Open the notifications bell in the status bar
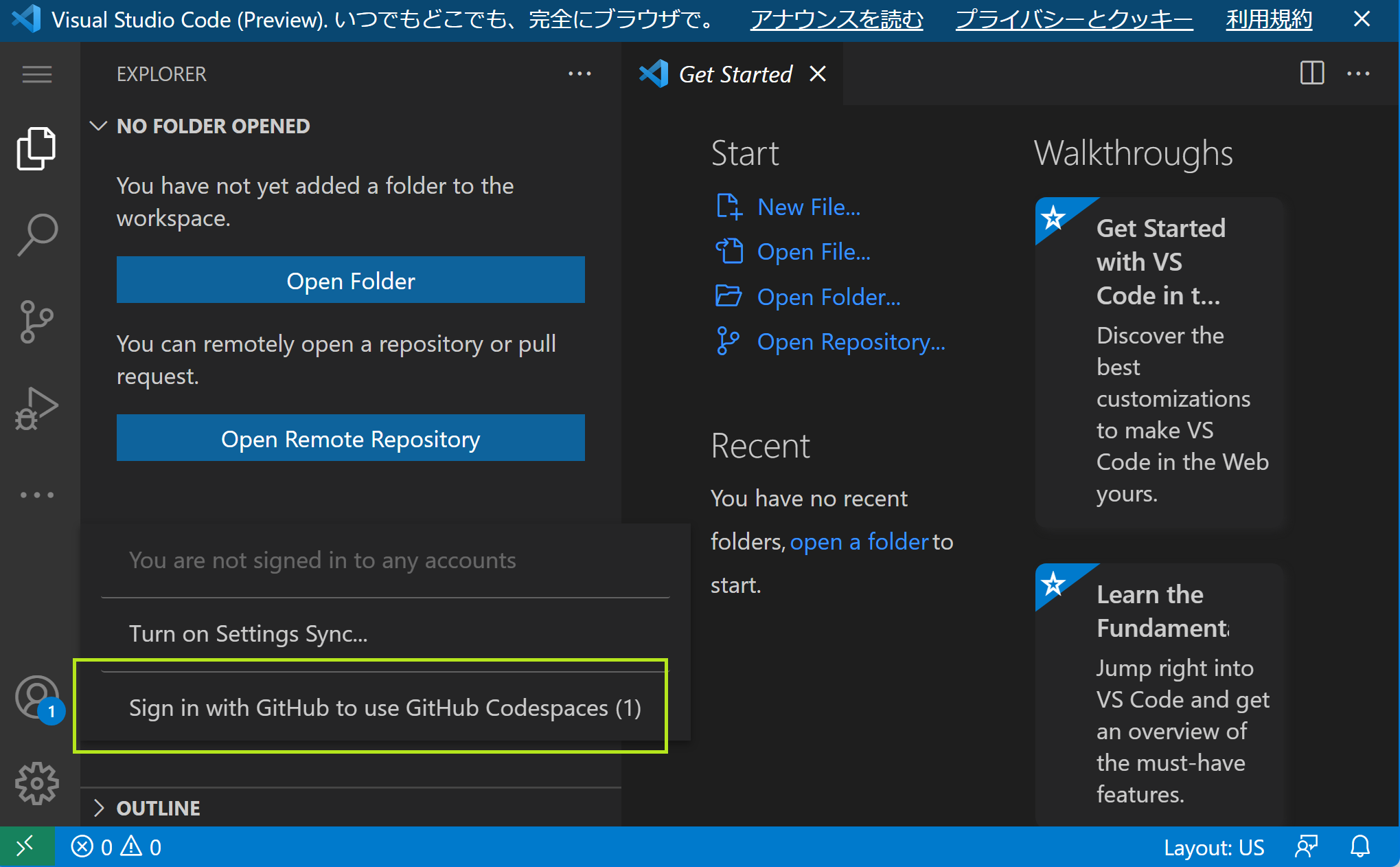 1361,846
